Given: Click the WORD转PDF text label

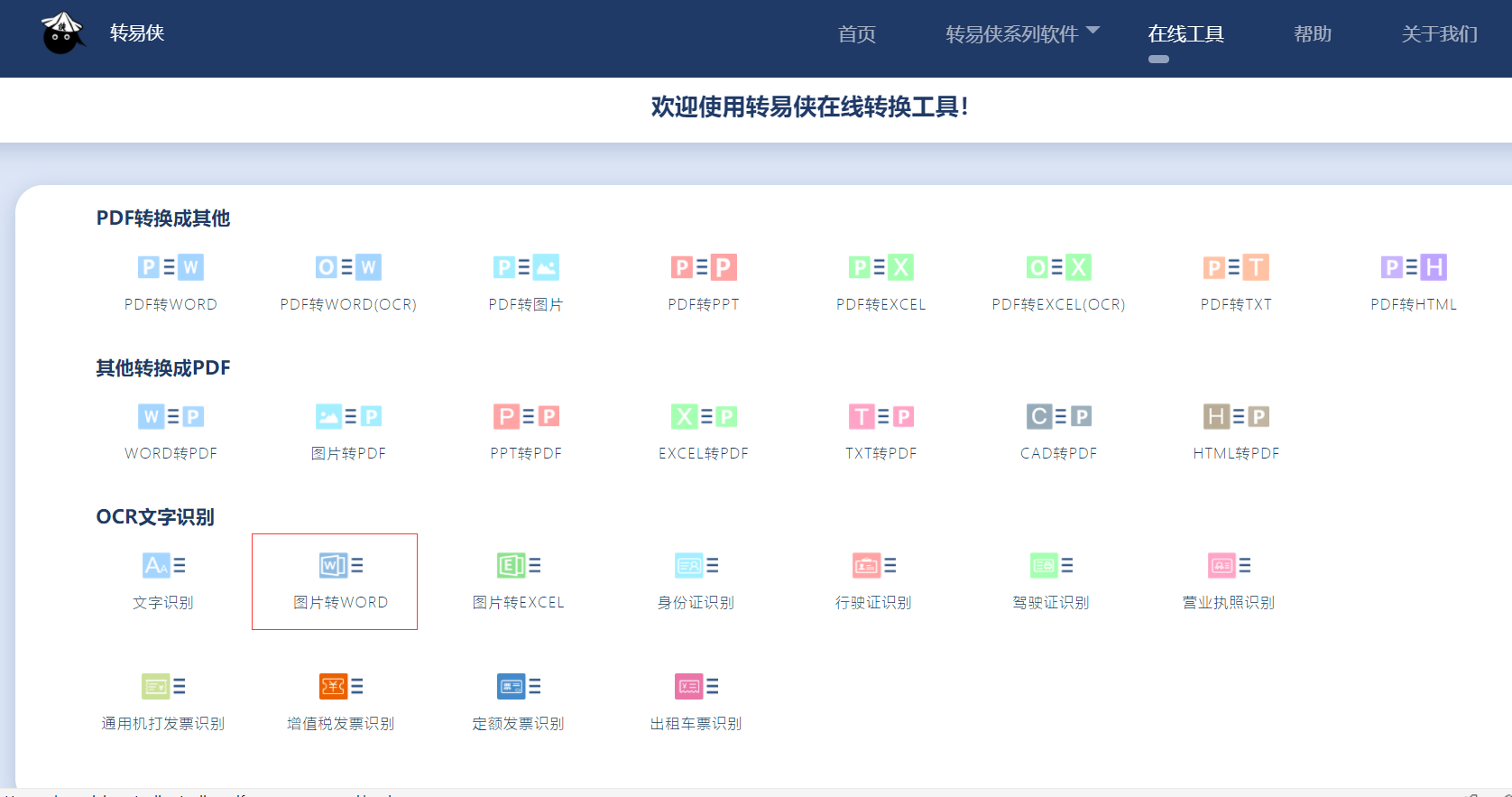Looking at the screenshot, I should 171,453.
